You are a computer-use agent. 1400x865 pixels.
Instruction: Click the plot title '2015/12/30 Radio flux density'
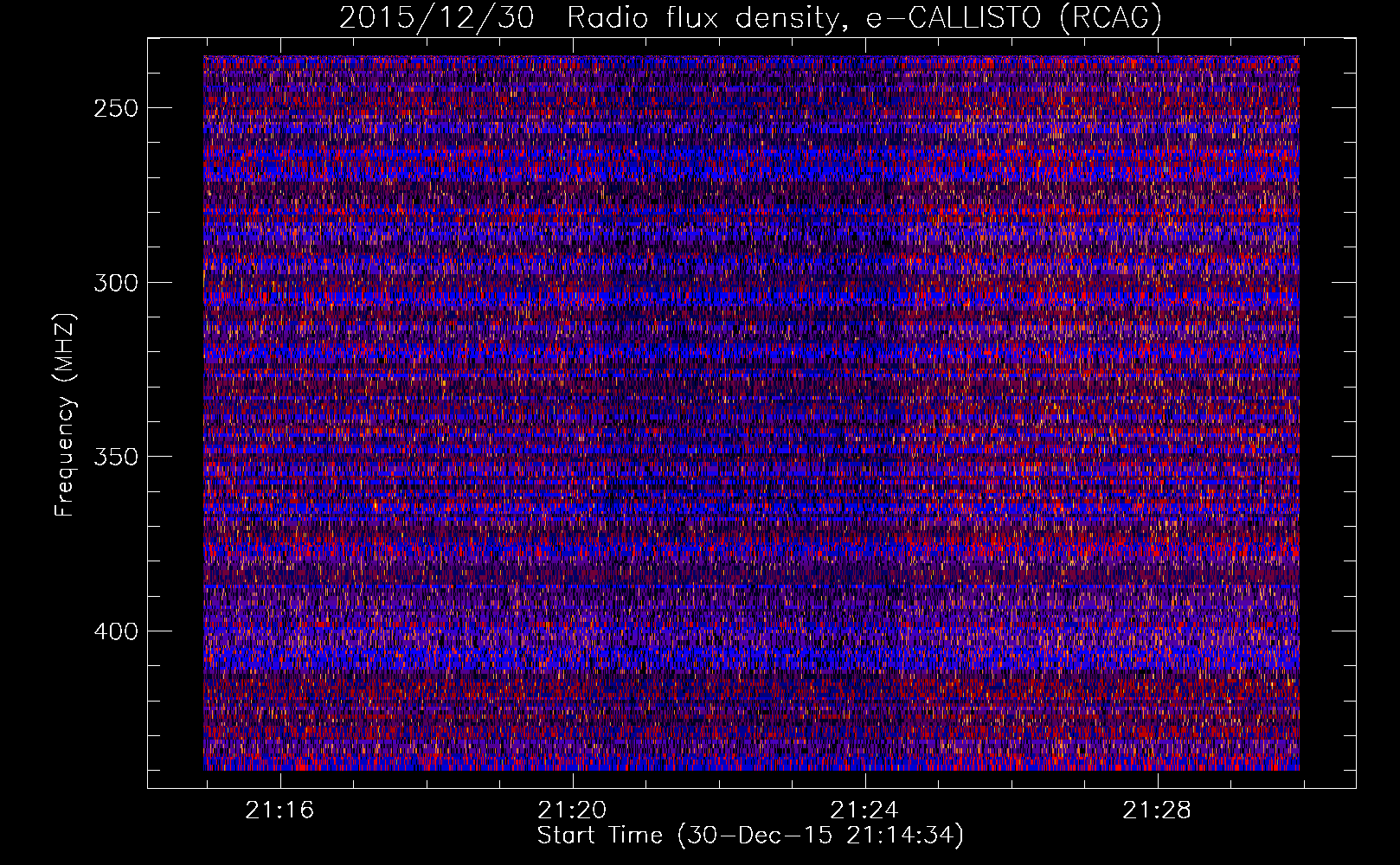750,18
